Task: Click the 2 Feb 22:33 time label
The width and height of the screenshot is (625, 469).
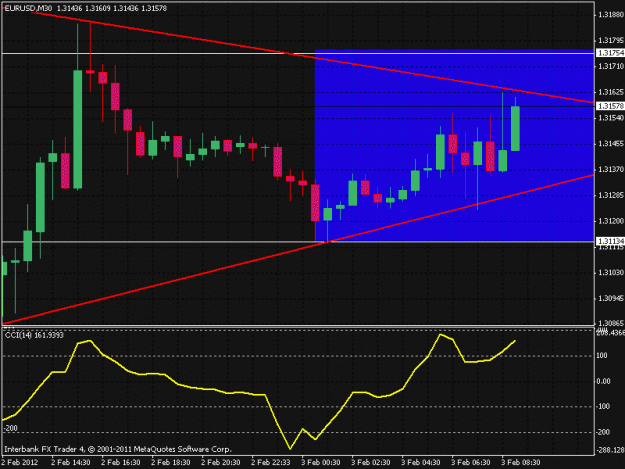Action: [271, 462]
